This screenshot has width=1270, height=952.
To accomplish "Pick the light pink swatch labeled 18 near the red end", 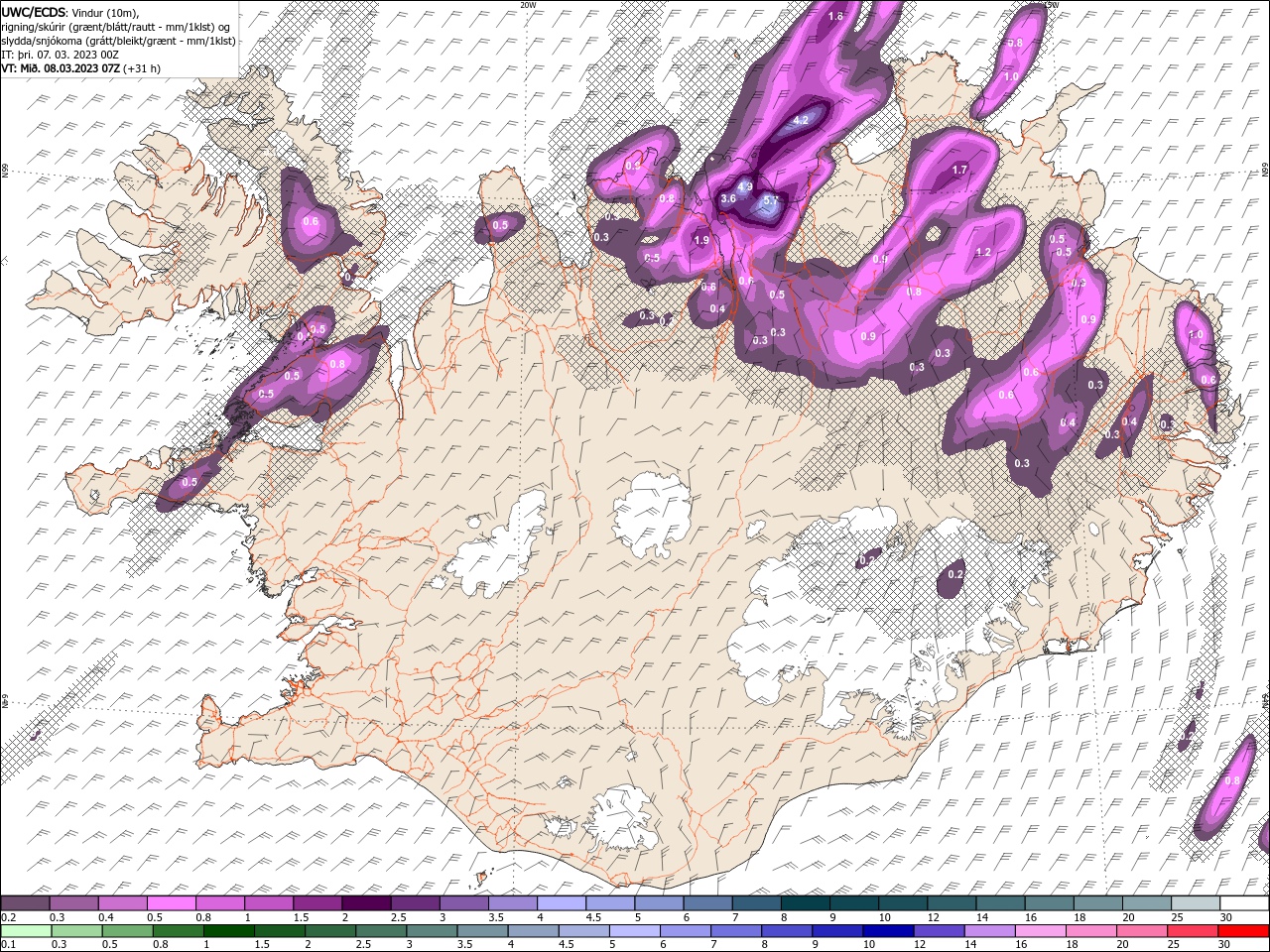I will [1091, 931].
